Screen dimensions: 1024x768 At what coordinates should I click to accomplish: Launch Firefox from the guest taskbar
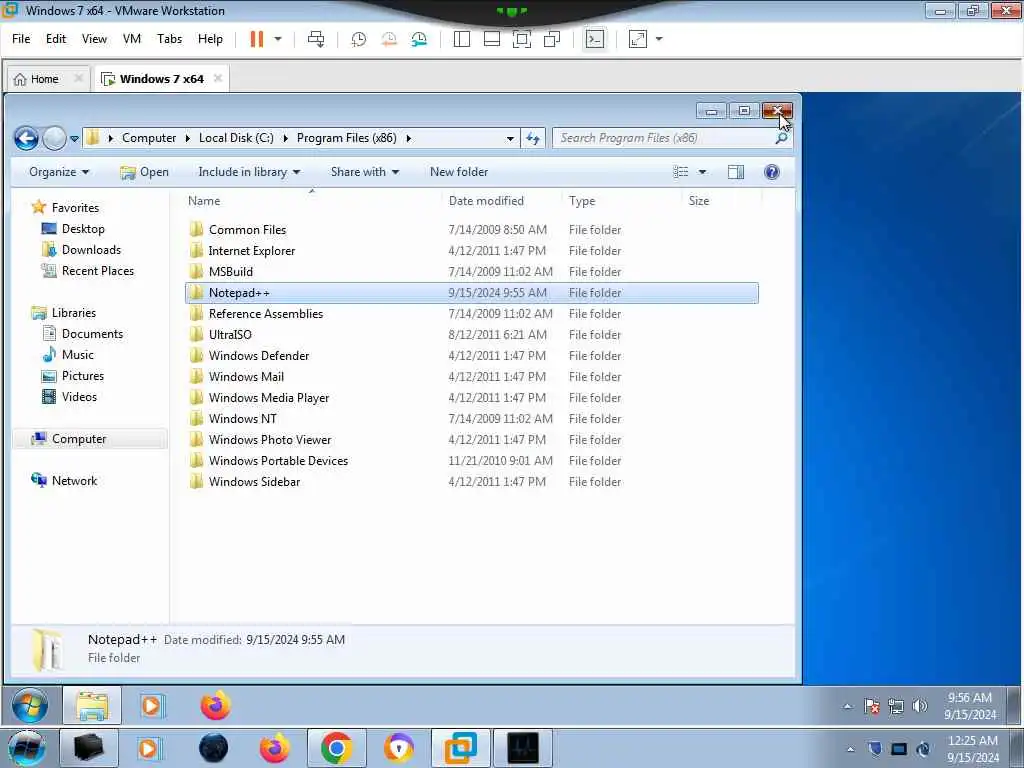(x=216, y=706)
